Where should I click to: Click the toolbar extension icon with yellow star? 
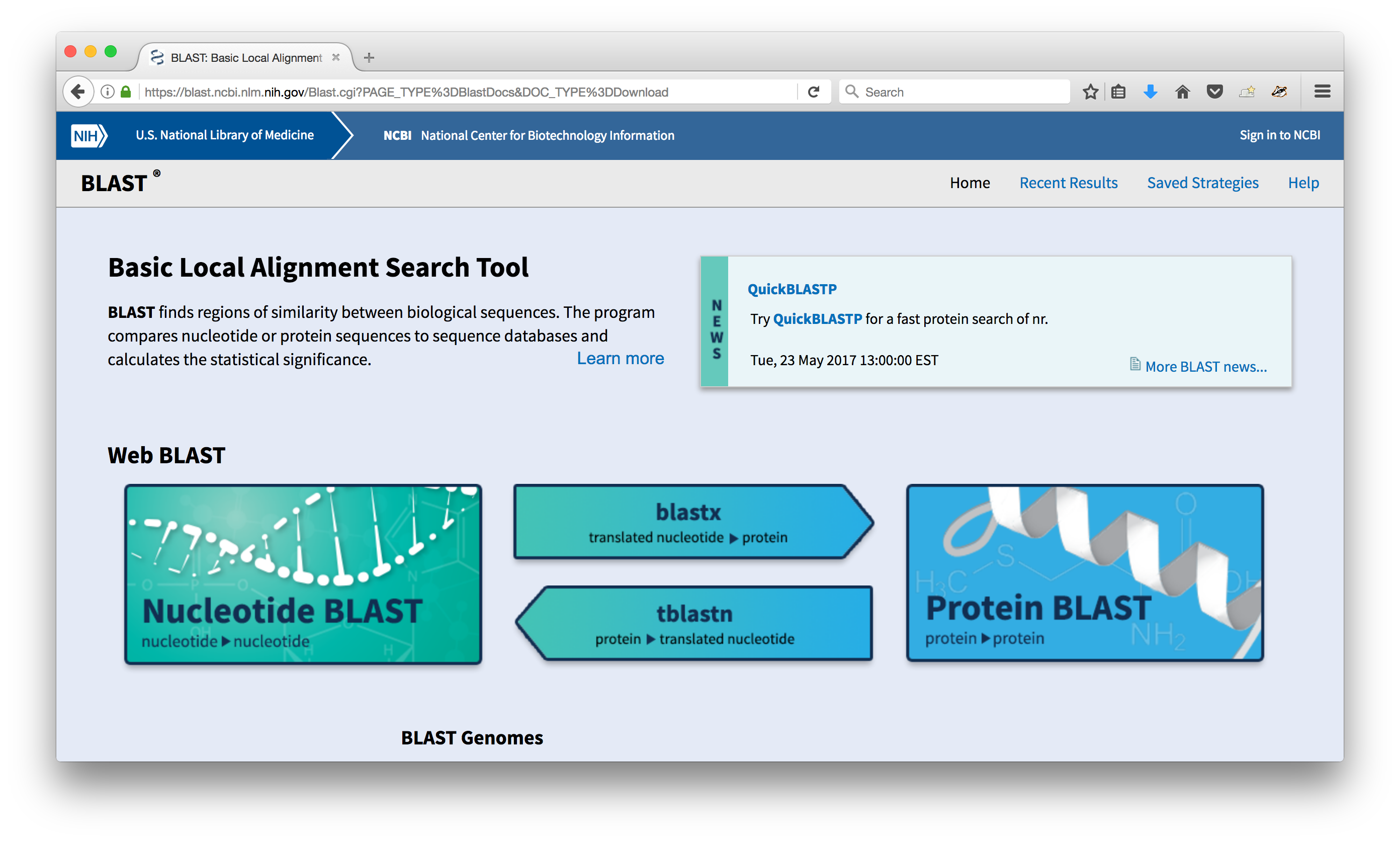(x=1247, y=92)
